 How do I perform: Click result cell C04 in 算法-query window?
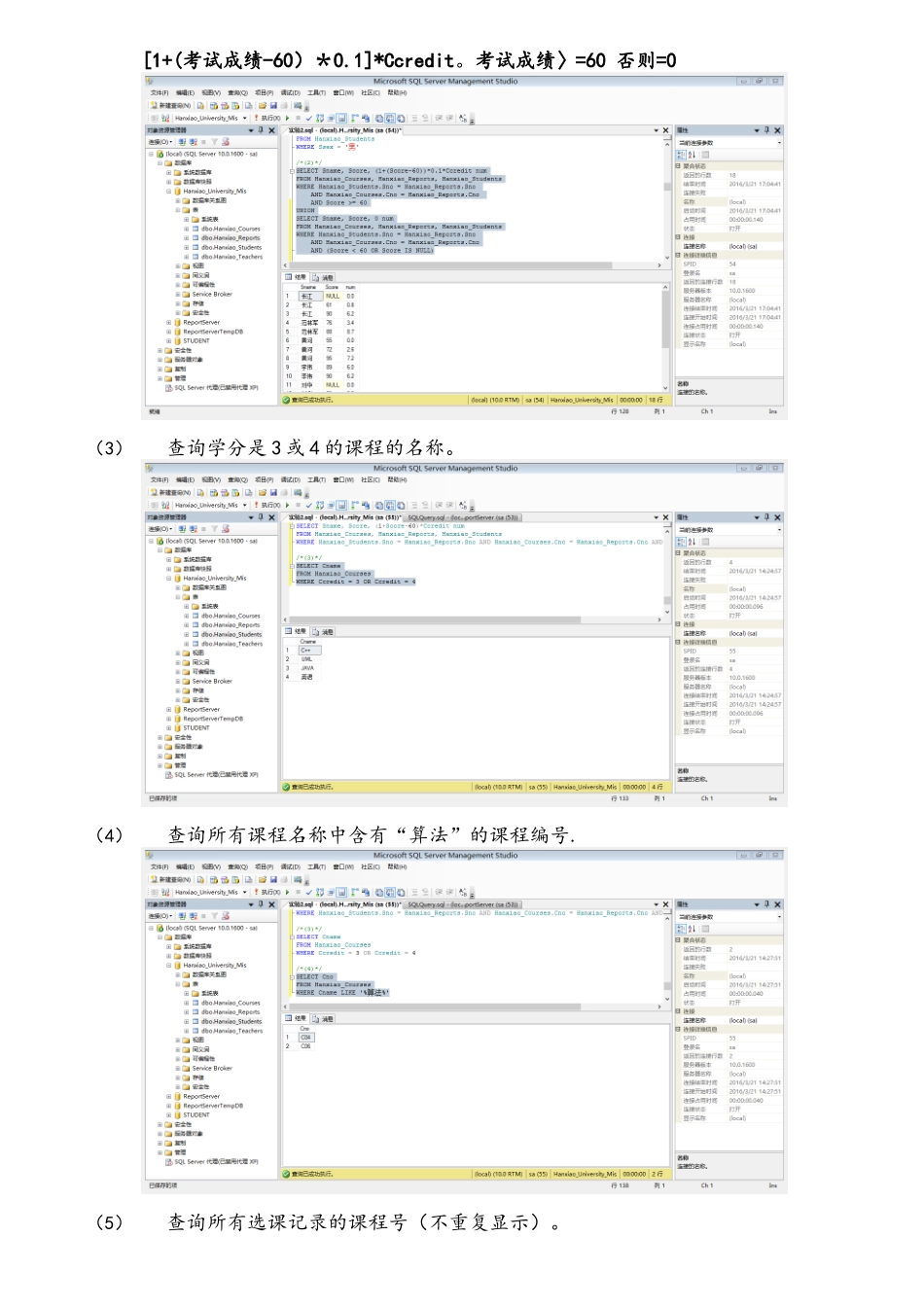tap(305, 1038)
